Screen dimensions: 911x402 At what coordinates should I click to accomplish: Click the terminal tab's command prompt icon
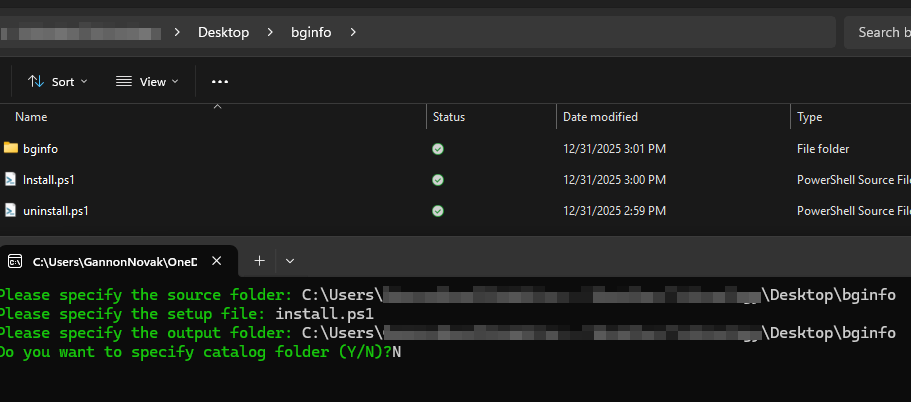[15, 261]
